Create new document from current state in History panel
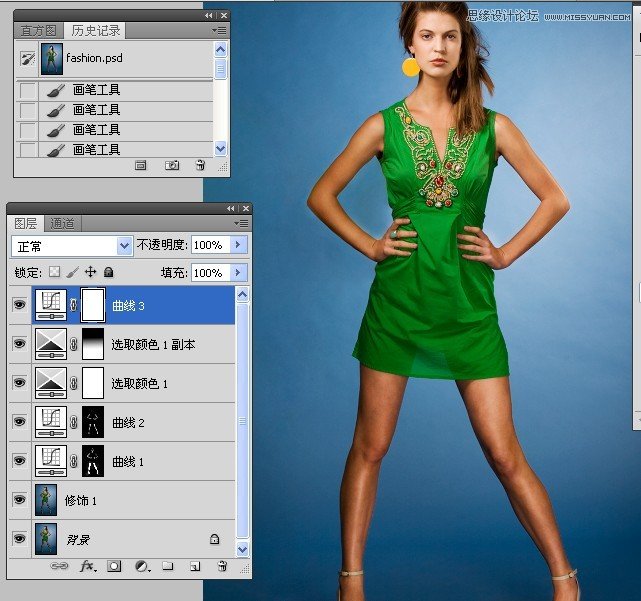This screenshot has height=601, width=641. (141, 165)
